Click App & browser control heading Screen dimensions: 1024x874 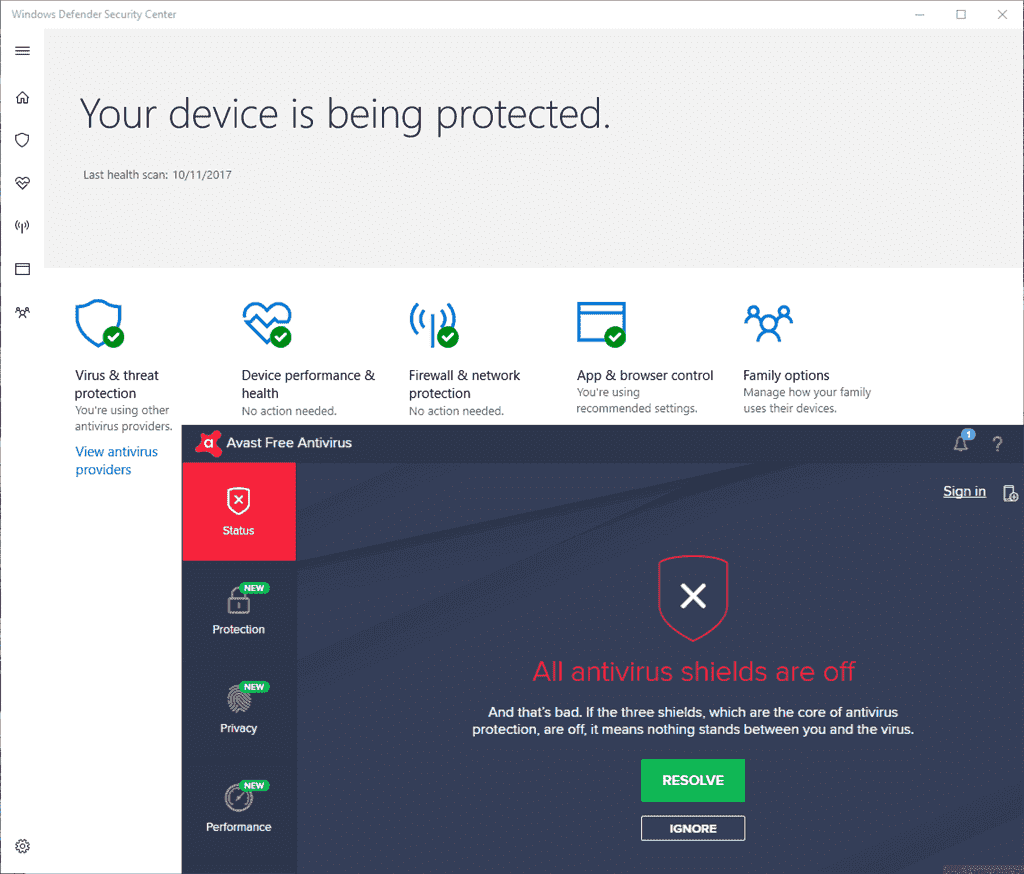pos(645,376)
